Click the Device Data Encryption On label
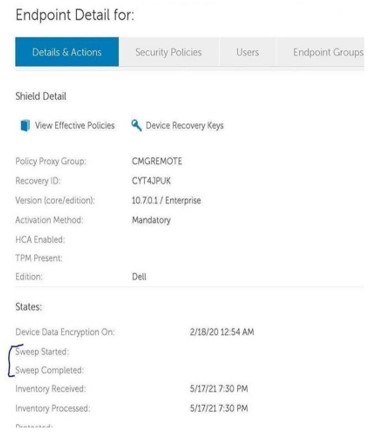370x436 pixels. click(x=65, y=332)
